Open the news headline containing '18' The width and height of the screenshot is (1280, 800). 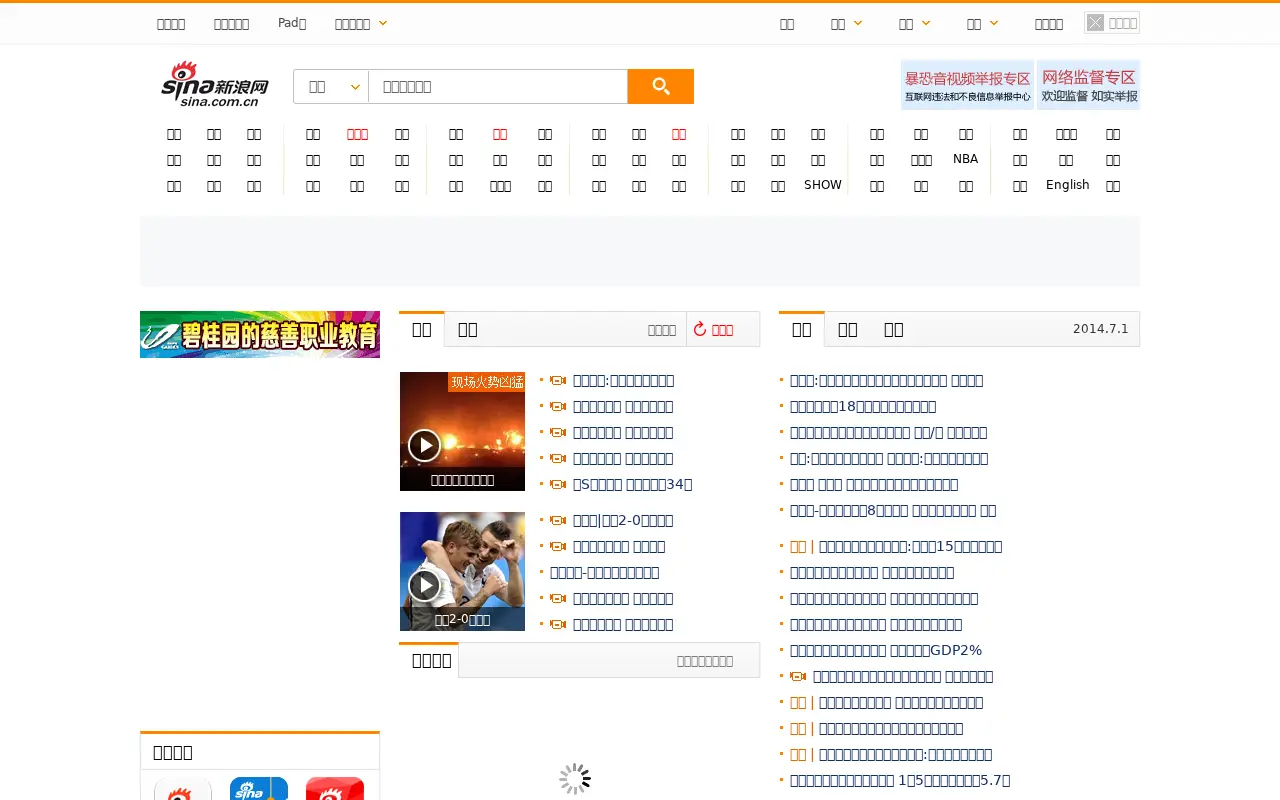tap(863, 407)
